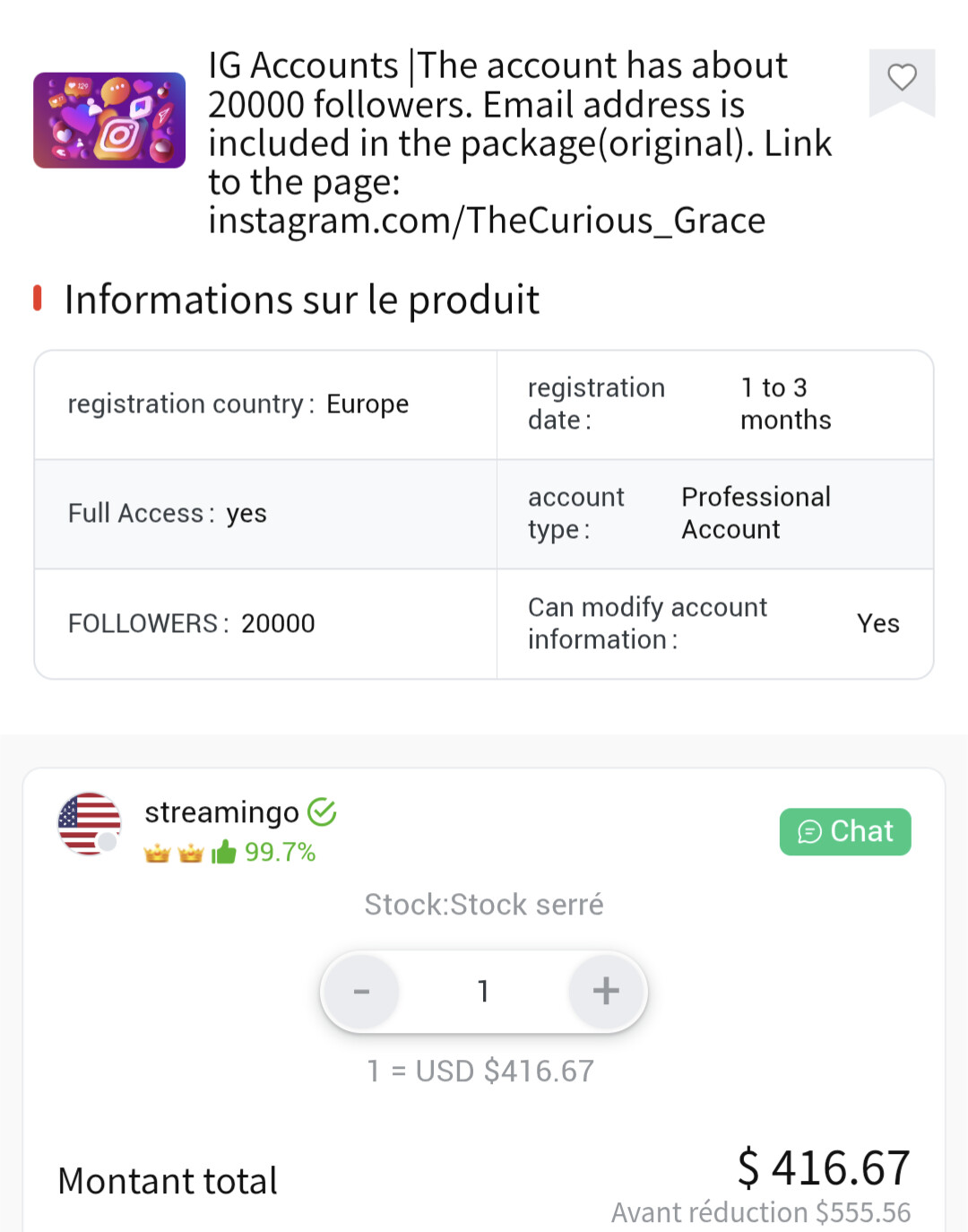
Task: Add the listing to favorites with heart icon
Action: 902,78
